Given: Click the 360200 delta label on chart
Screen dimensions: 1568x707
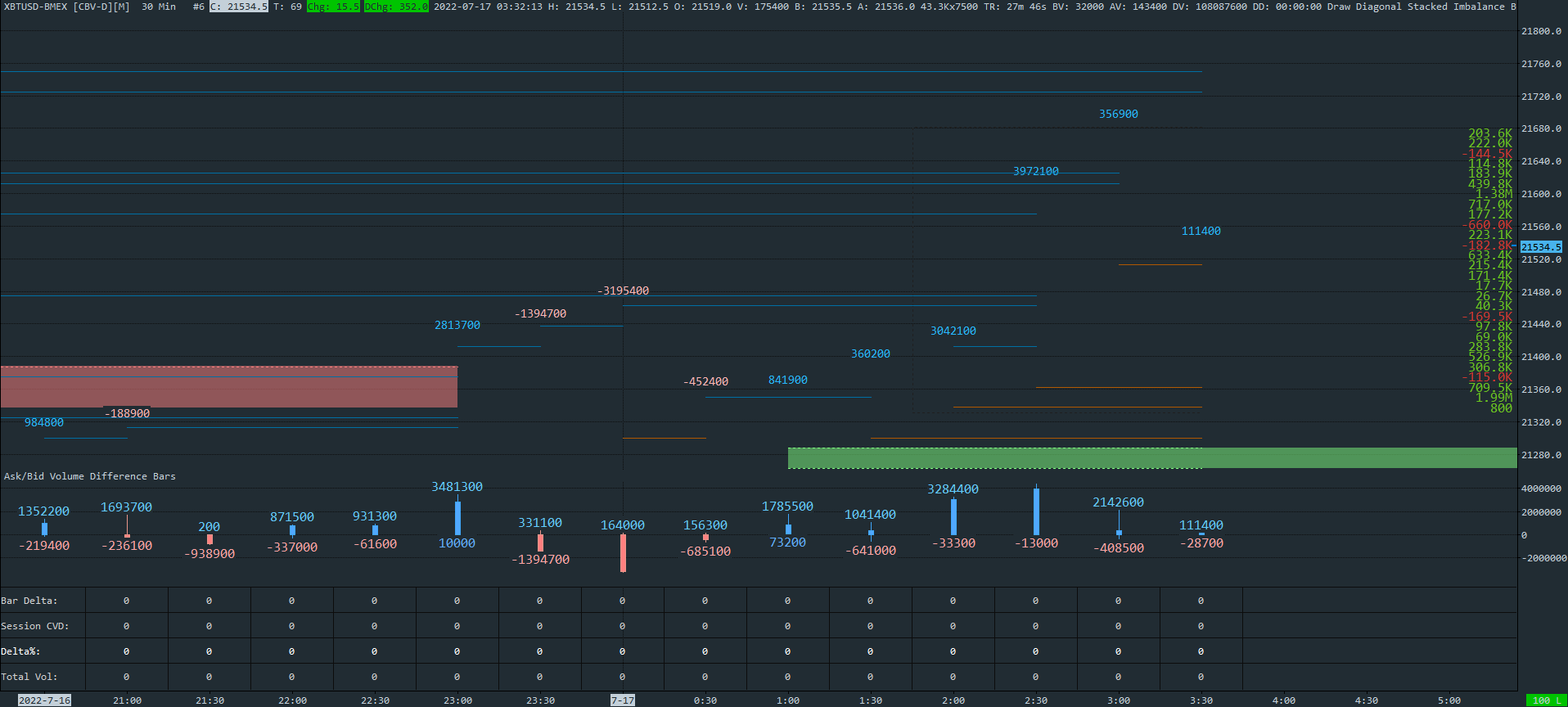Looking at the screenshot, I should [870, 353].
